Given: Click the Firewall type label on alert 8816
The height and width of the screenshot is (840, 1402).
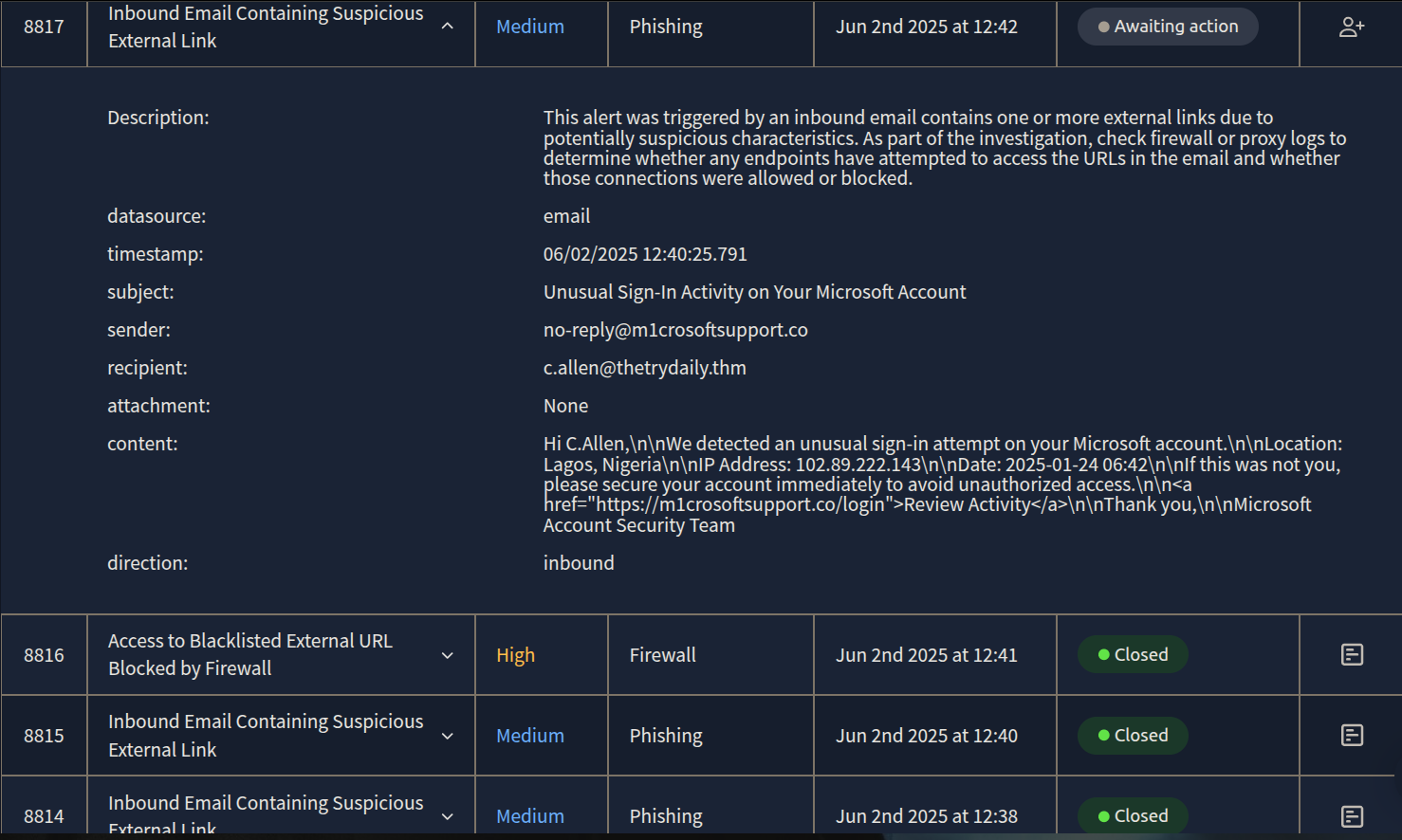Looking at the screenshot, I should 663,654.
